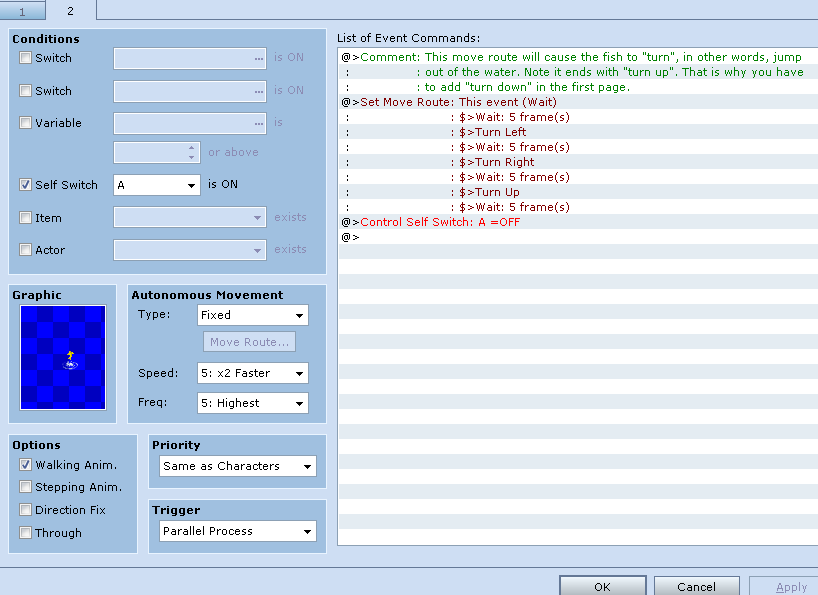Enable the first Switch condition checkbox
Image resolution: width=818 pixels, height=595 pixels.
pyautogui.click(x=25, y=57)
